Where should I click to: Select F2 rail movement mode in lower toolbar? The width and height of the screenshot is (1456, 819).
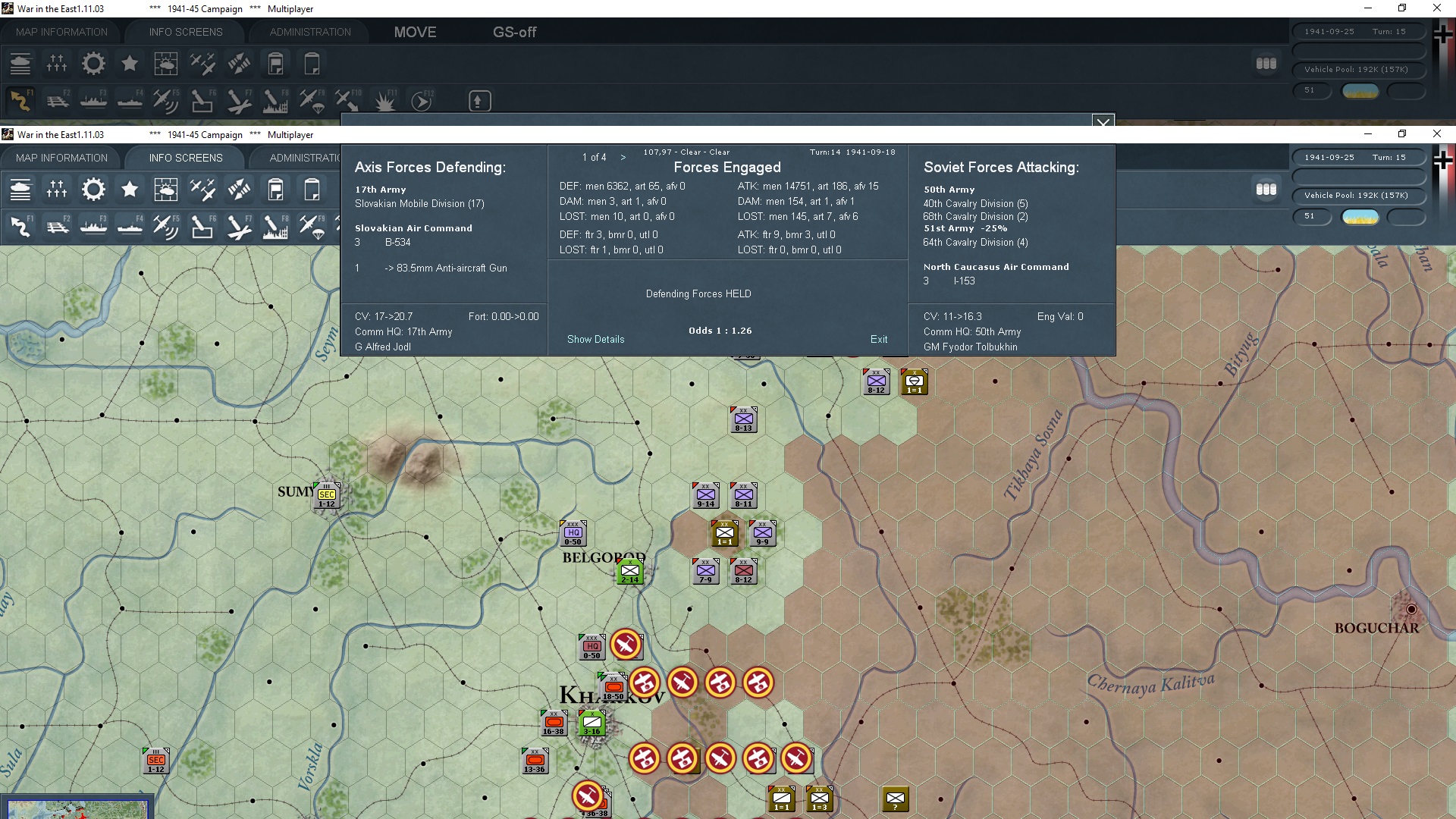[x=57, y=226]
